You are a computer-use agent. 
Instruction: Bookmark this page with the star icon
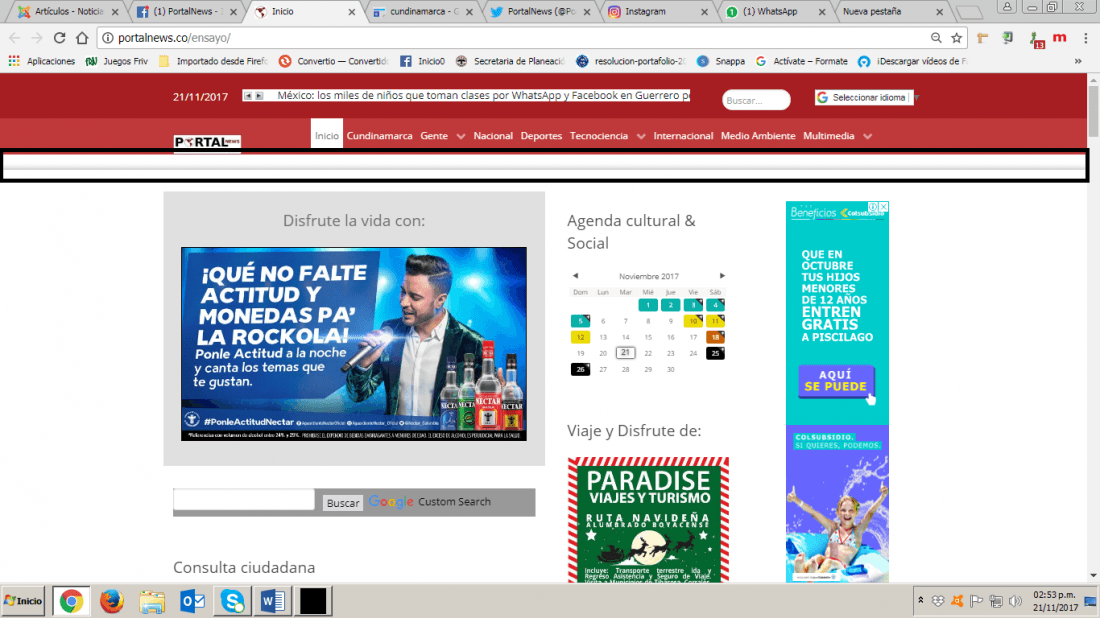tap(956, 38)
